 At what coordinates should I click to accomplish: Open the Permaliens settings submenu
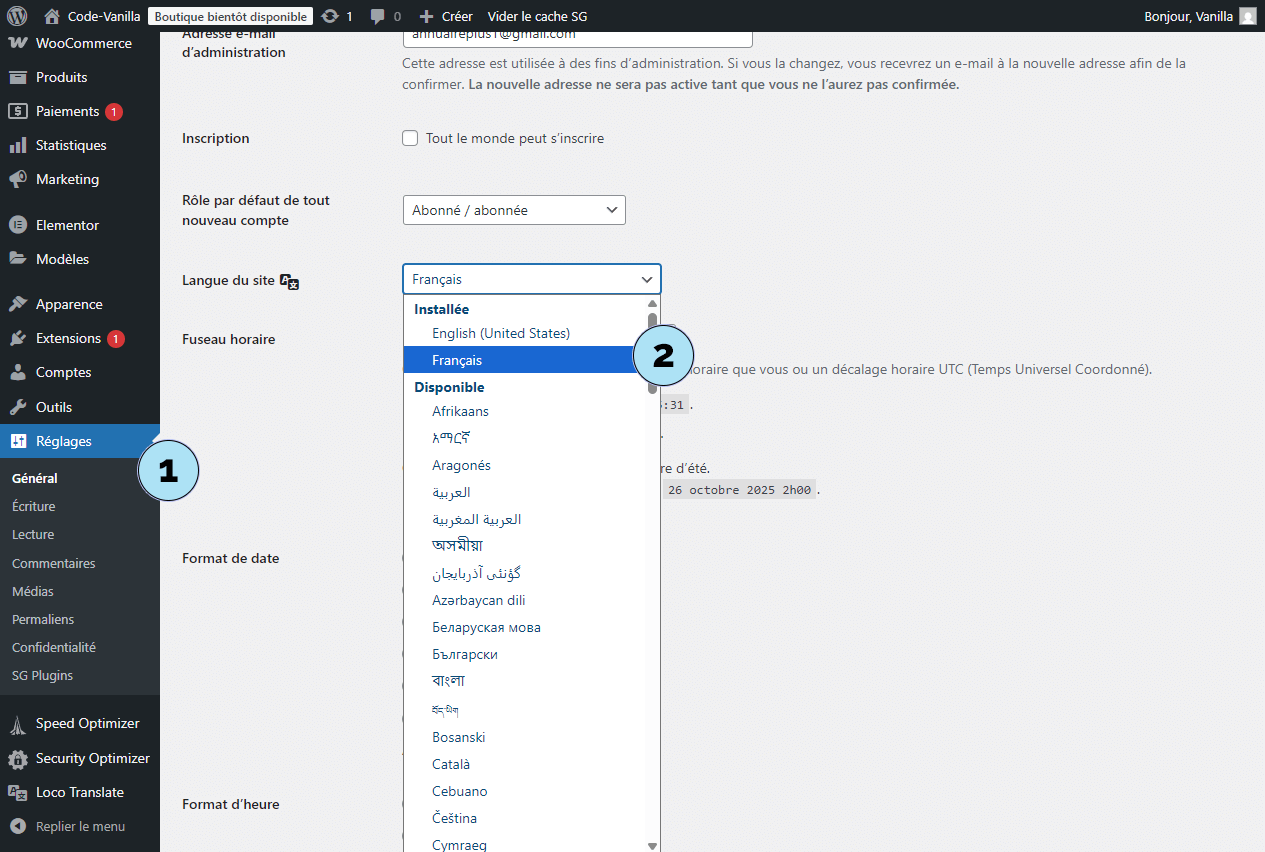pyautogui.click(x=43, y=619)
